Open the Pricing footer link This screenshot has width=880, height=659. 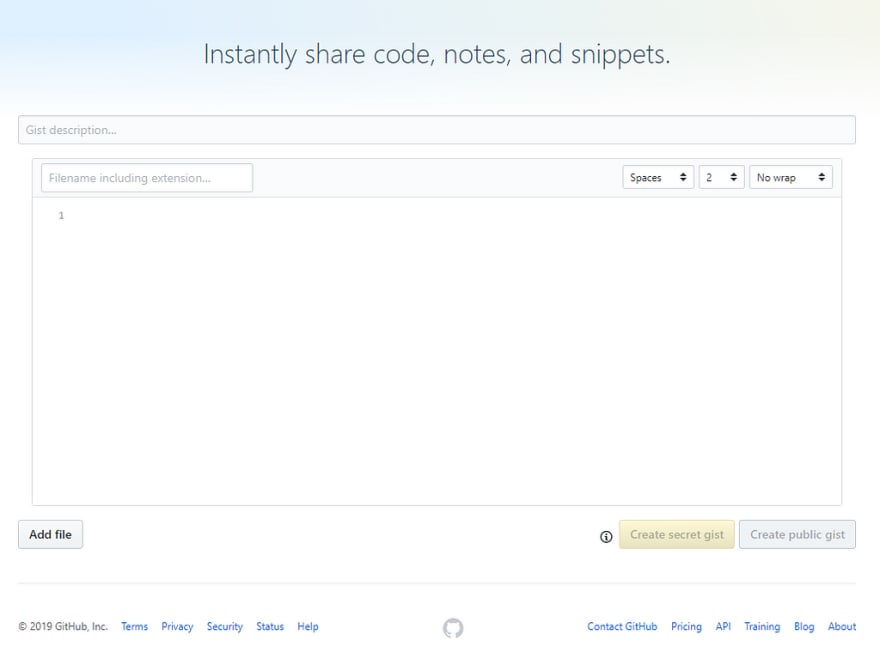coord(686,626)
